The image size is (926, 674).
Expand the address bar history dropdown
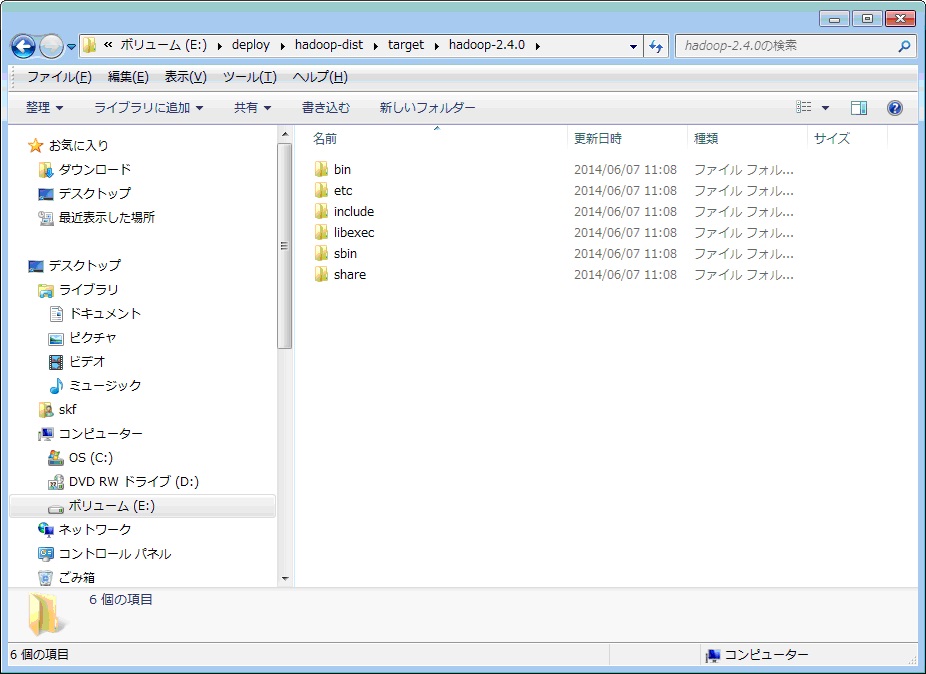[634, 46]
